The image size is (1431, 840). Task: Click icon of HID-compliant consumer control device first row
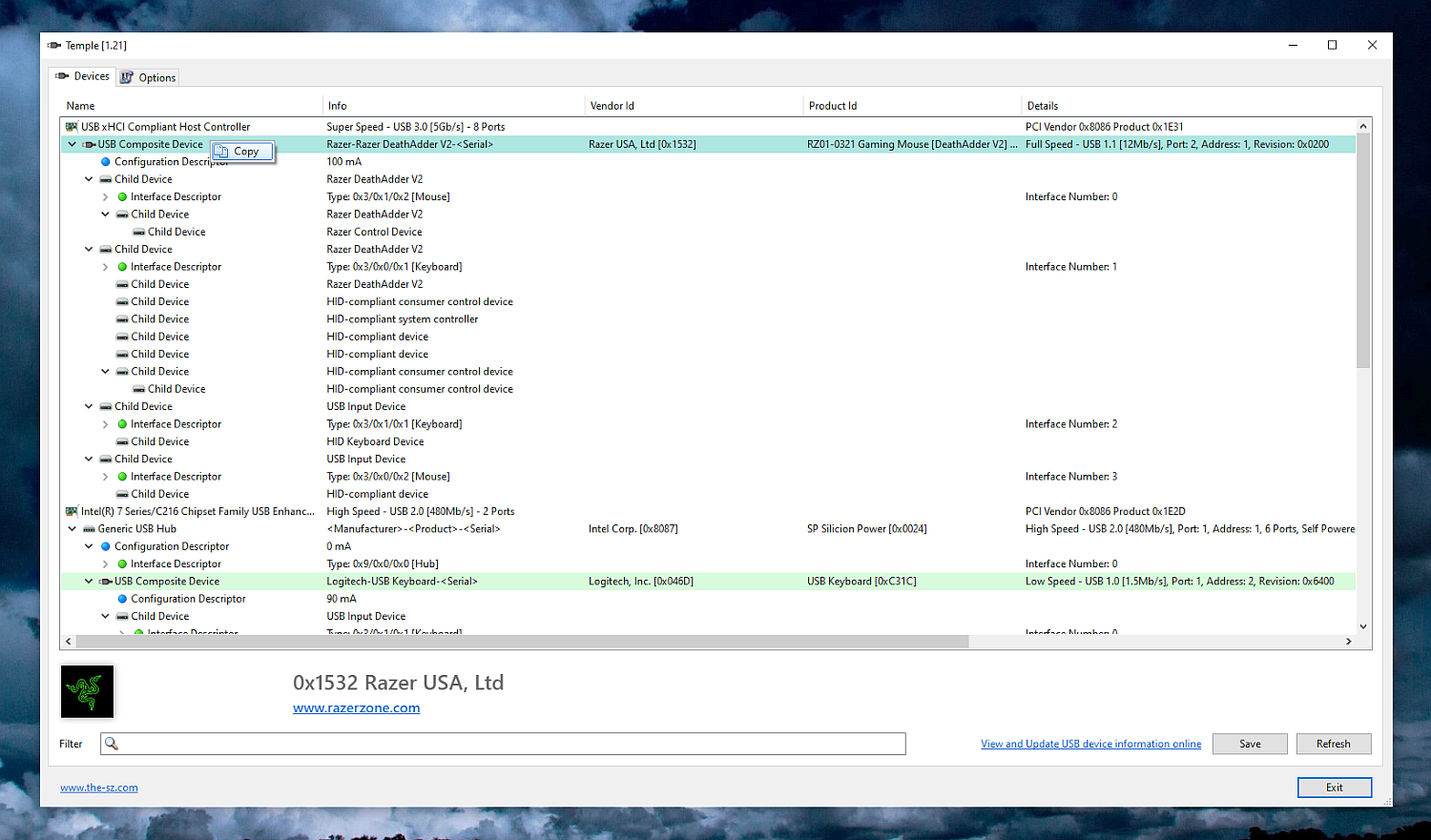pos(122,302)
